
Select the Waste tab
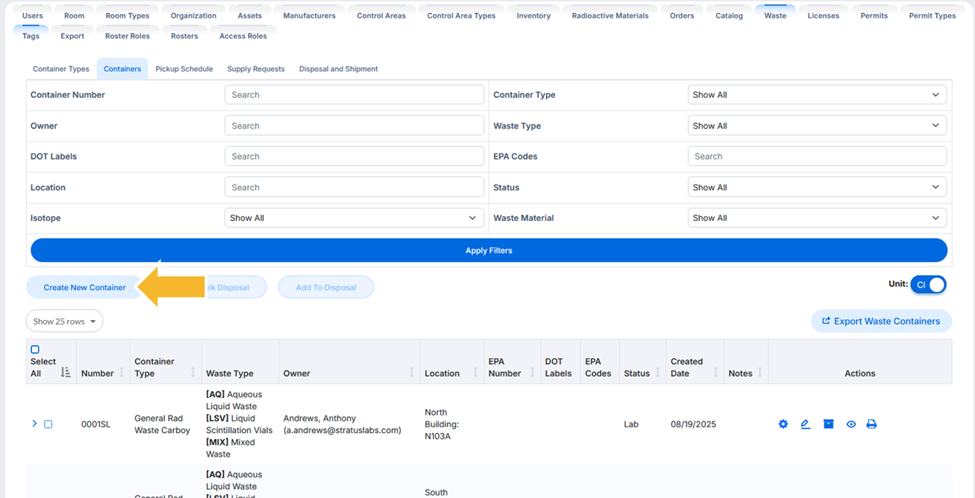point(775,16)
